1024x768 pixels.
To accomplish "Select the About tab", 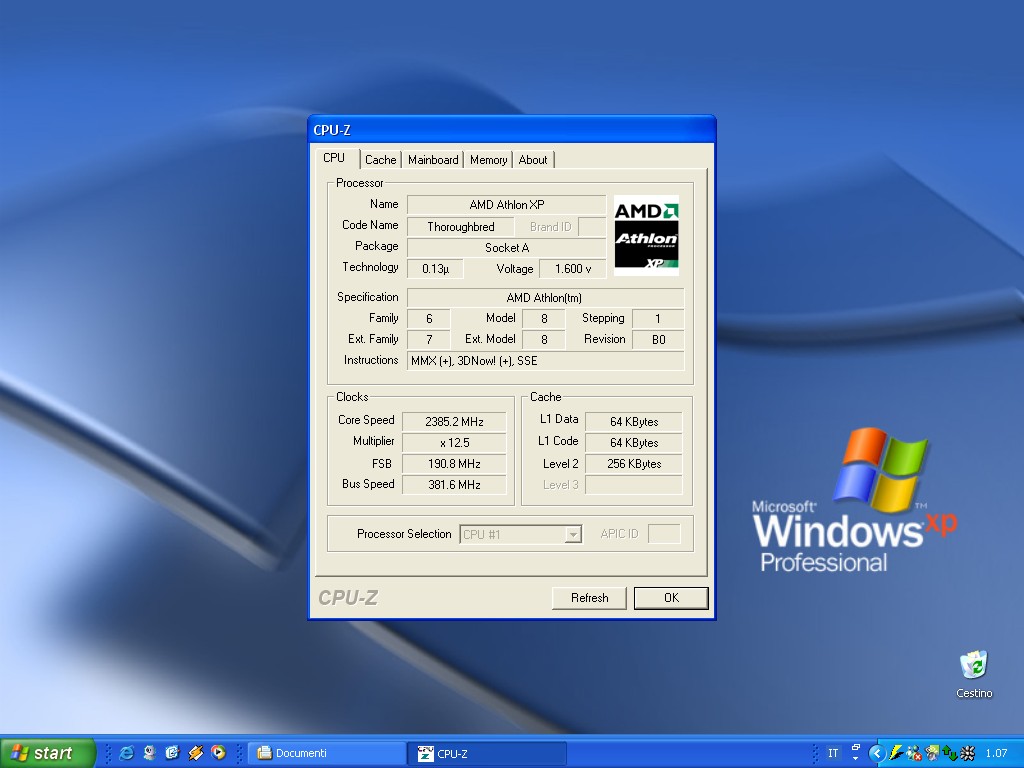I will click(533, 160).
